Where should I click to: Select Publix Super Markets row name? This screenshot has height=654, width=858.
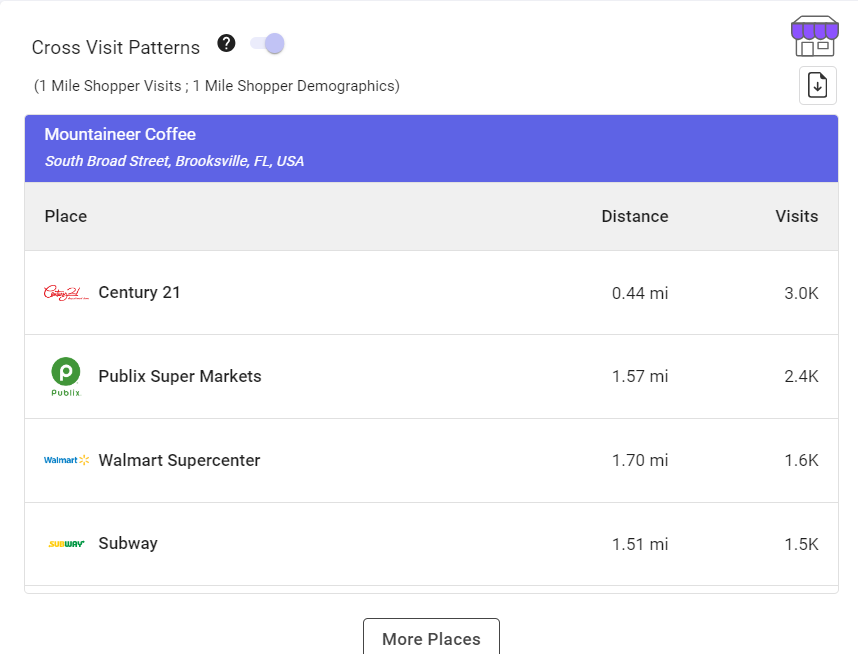coord(180,376)
